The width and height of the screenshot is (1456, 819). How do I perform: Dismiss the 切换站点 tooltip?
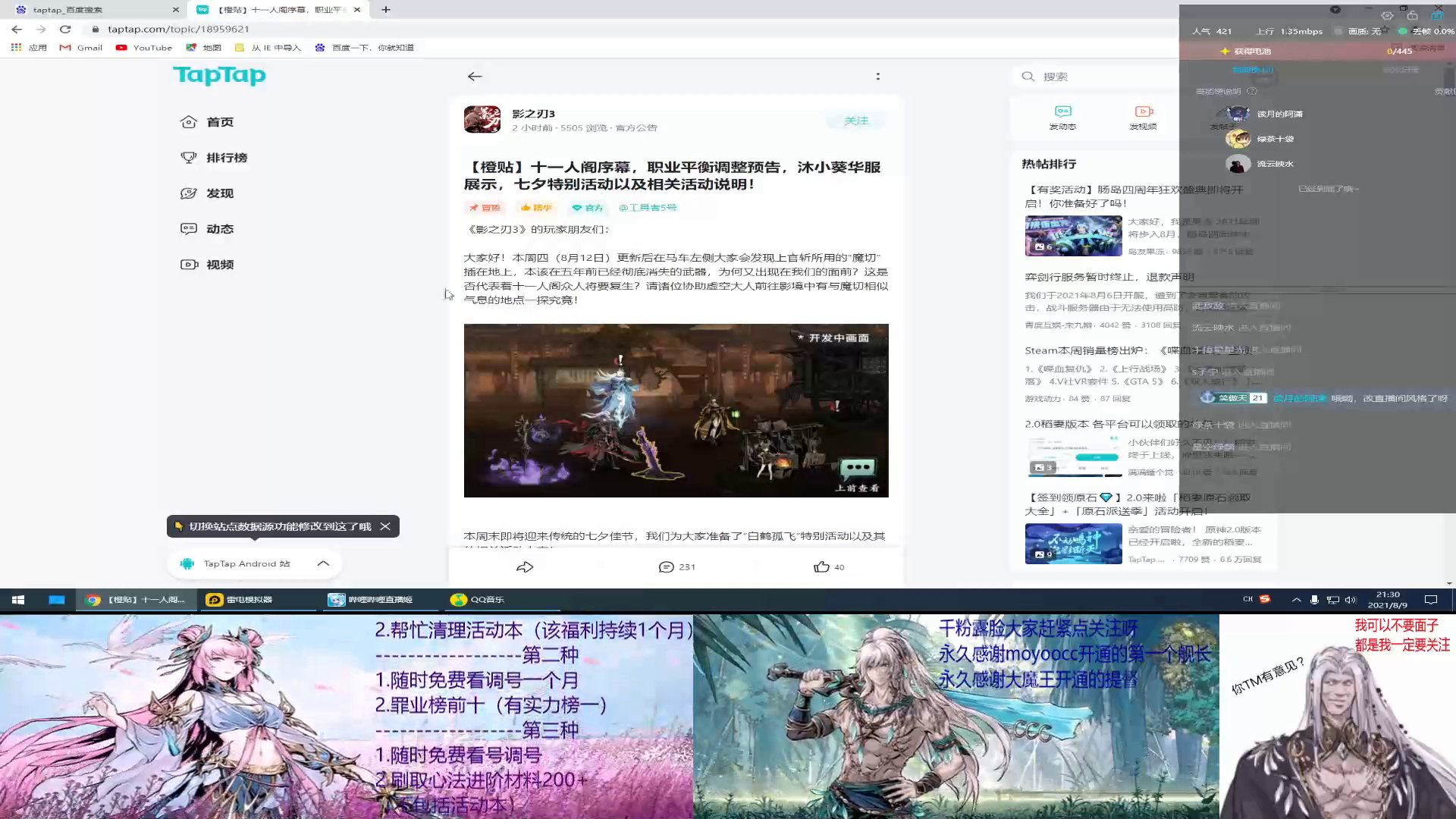(x=385, y=526)
